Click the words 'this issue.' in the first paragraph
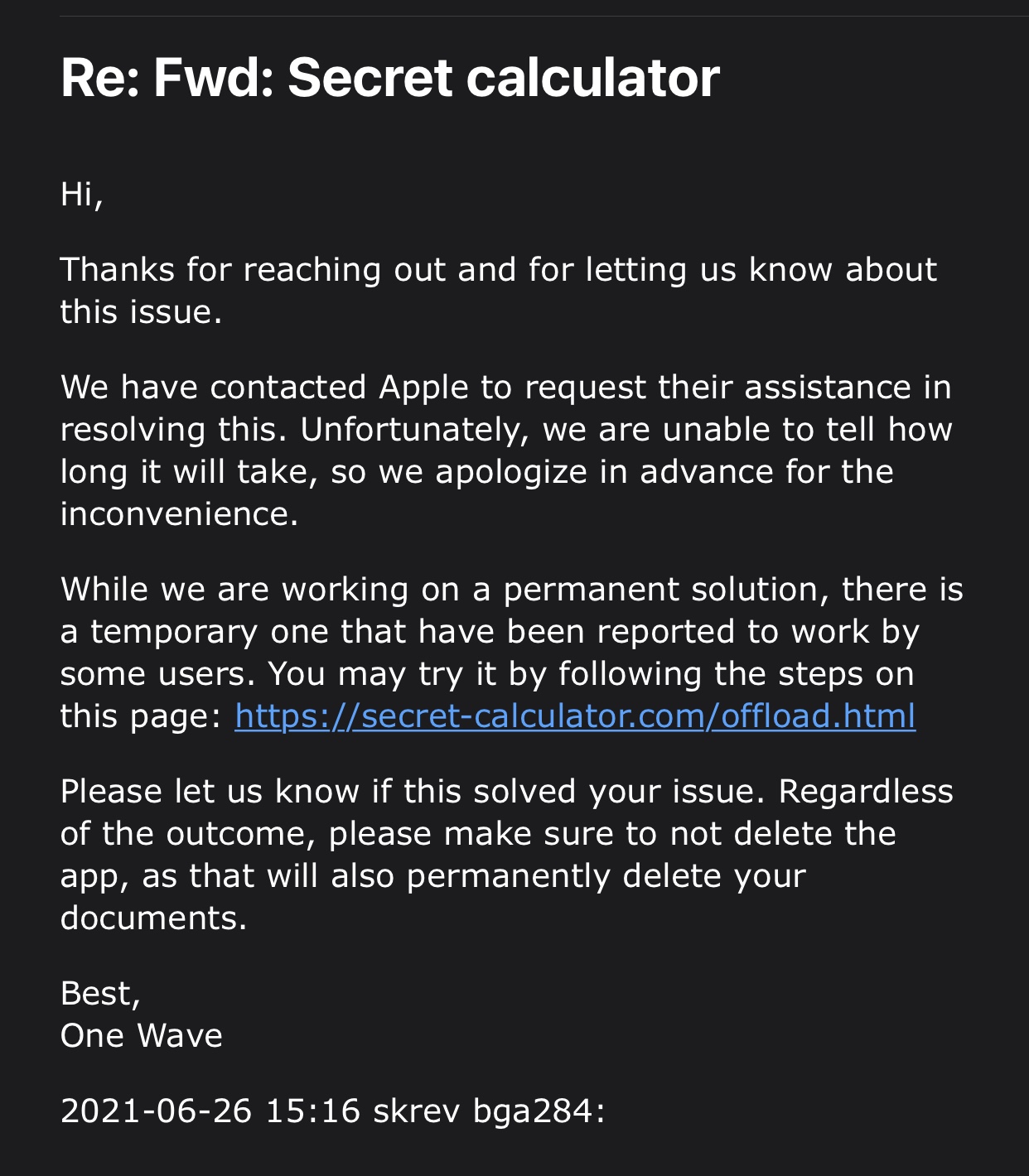Viewport: 1029px width, 1176px height. 141,312
